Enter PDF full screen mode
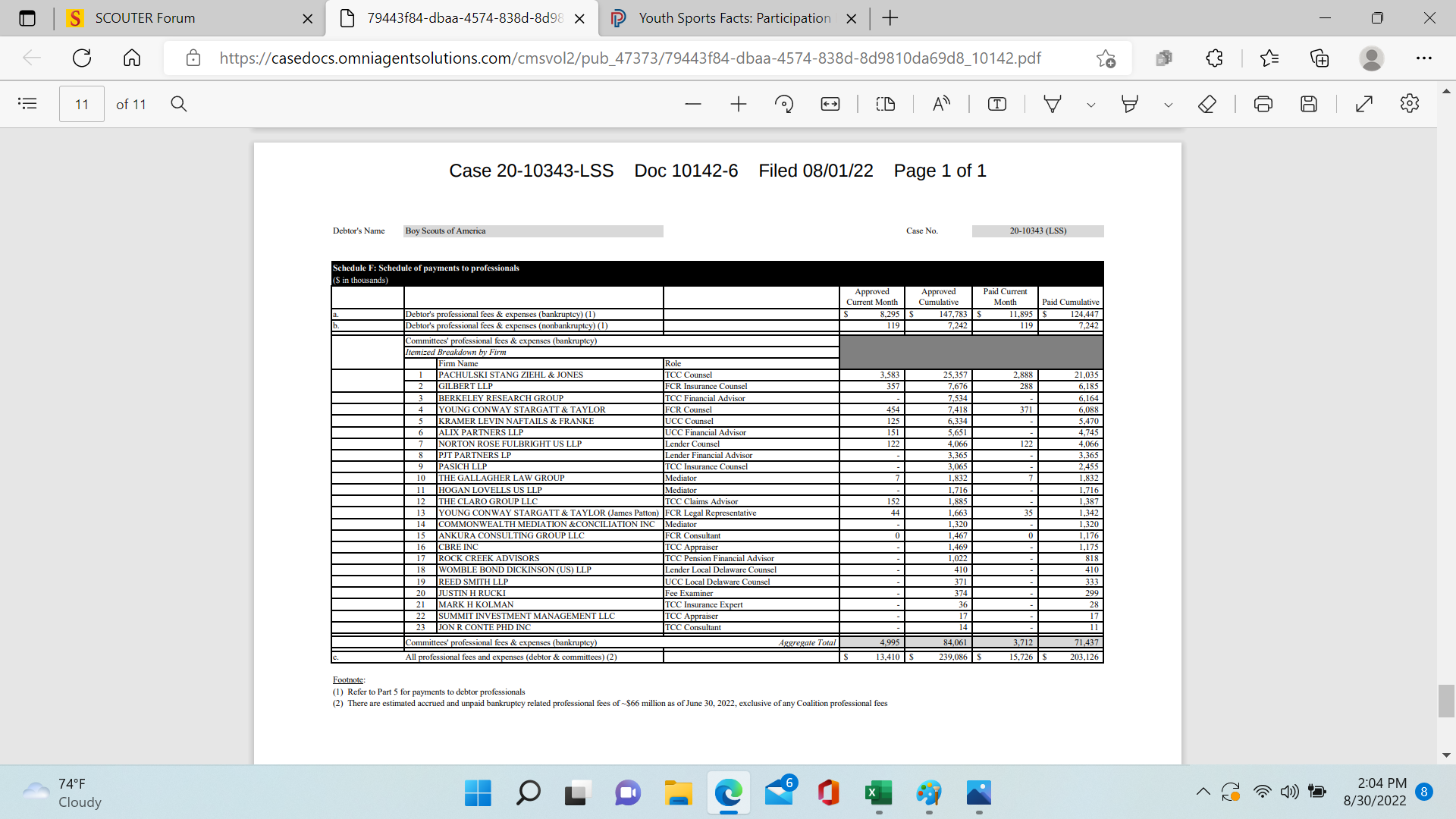 click(1364, 104)
